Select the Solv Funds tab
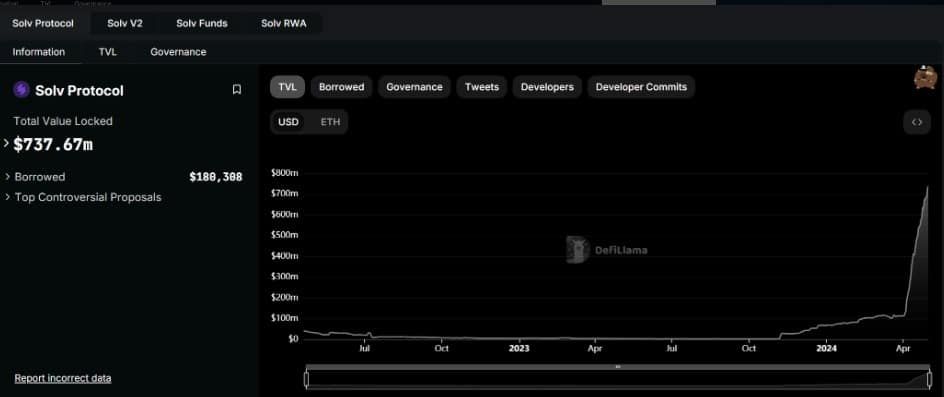The height and width of the screenshot is (397, 944). (x=202, y=23)
